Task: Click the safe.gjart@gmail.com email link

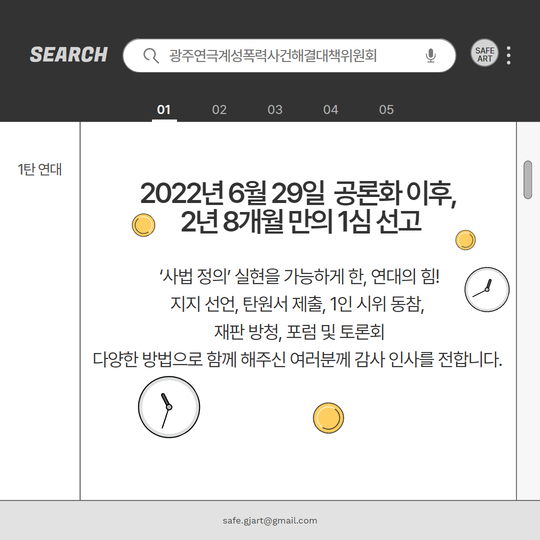Action: (x=270, y=520)
